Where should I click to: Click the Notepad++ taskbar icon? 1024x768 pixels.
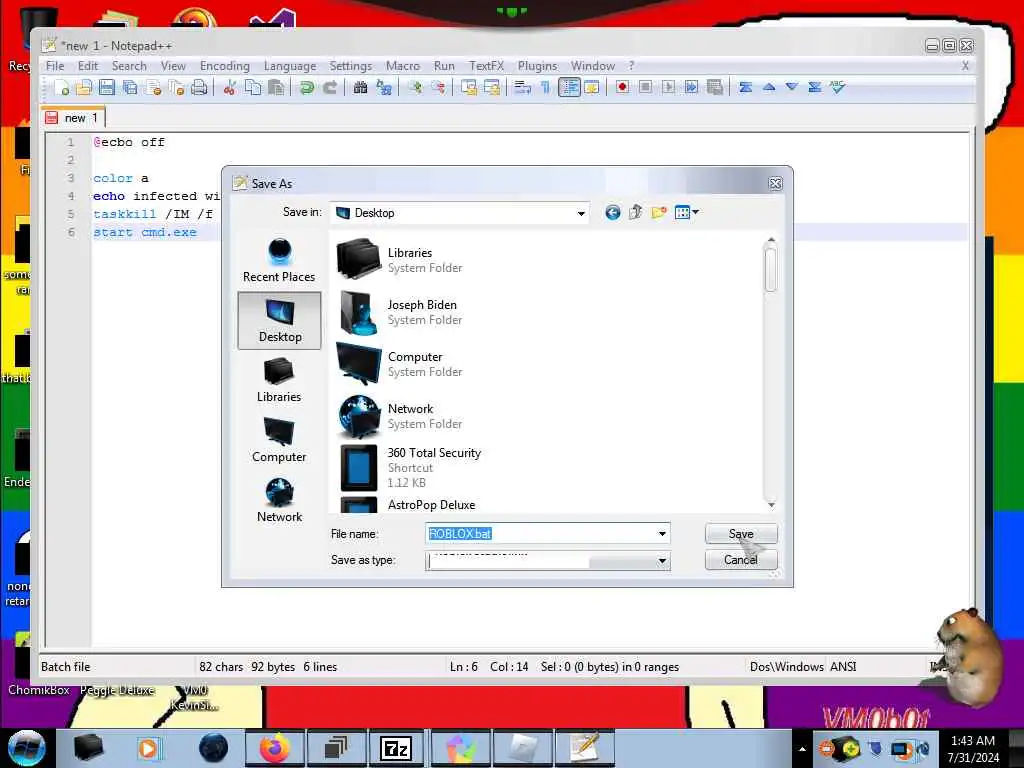point(584,748)
